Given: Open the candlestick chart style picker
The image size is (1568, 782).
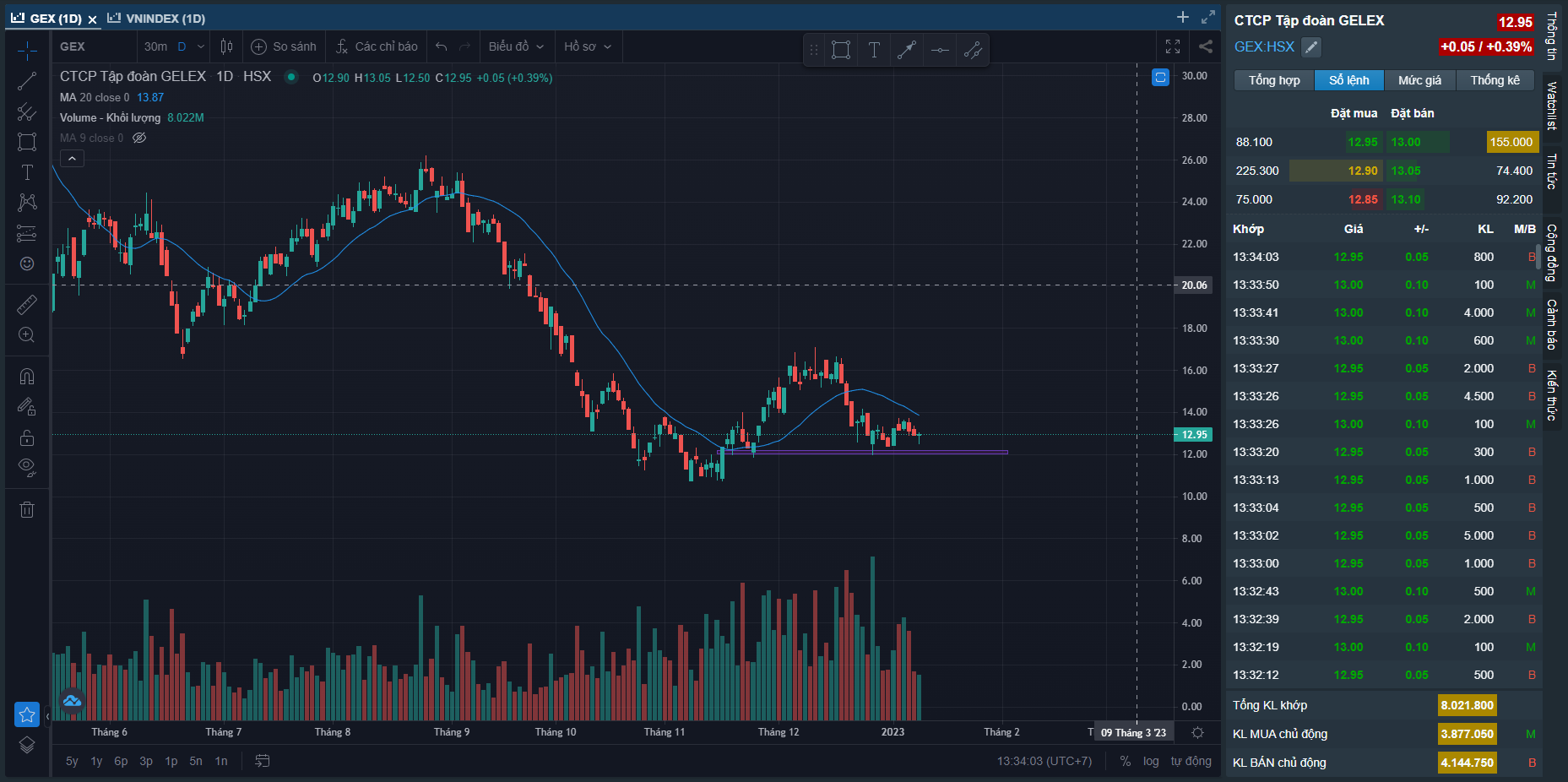Looking at the screenshot, I should pos(226,46).
